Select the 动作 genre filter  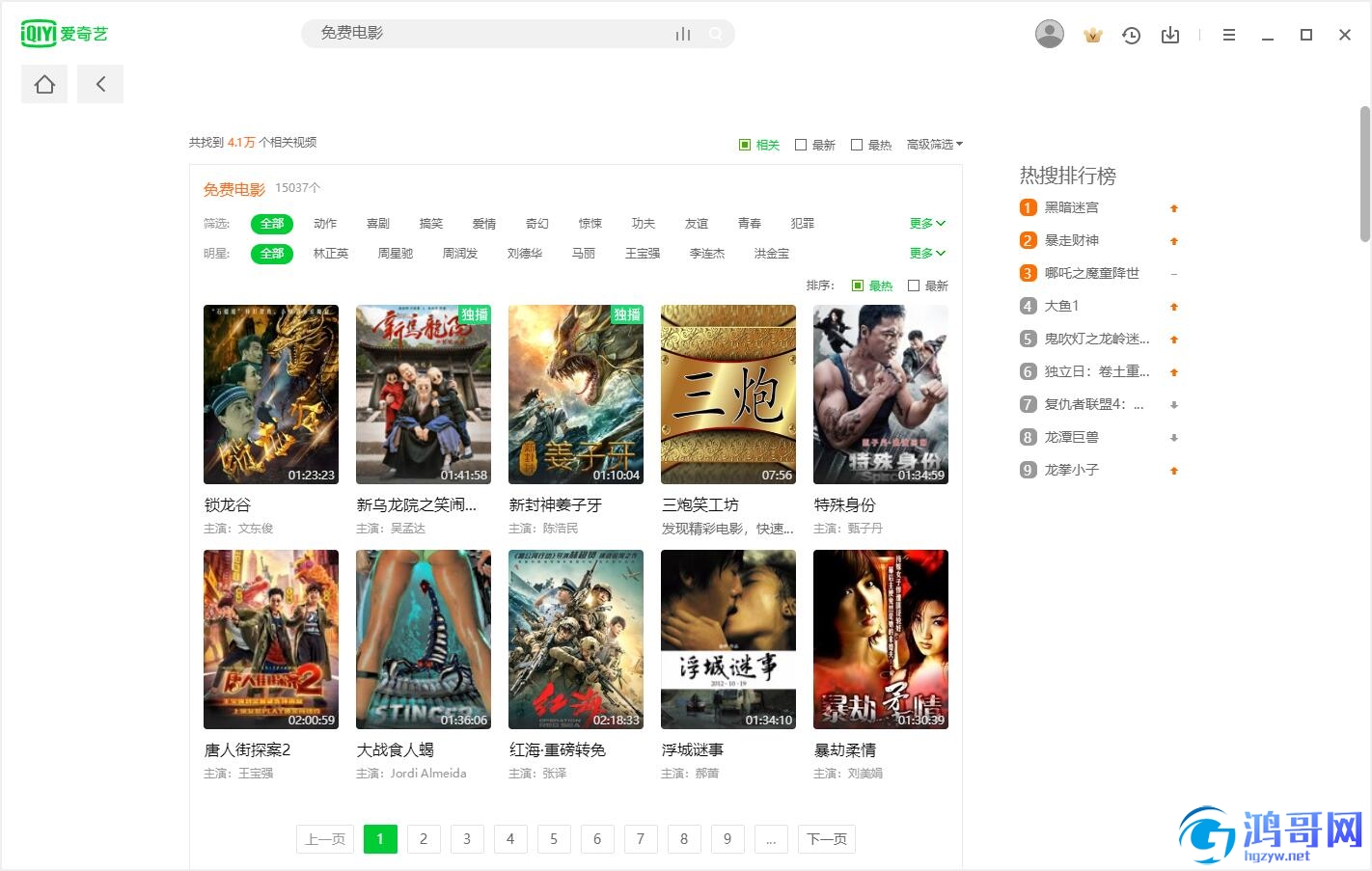[x=325, y=224]
